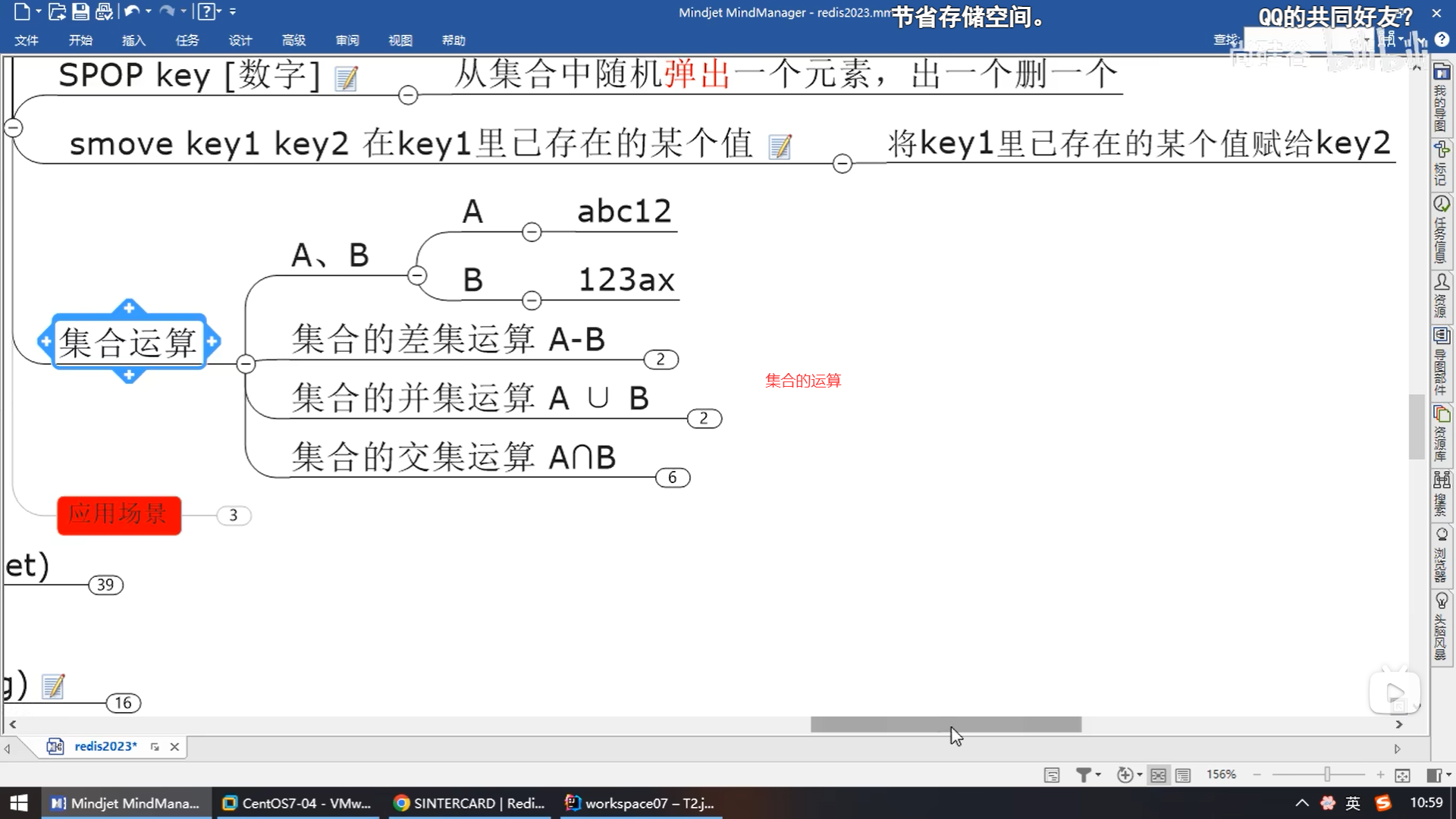Open the 视图 ribbon tab
The width and height of the screenshot is (1456, 819).
coord(400,40)
